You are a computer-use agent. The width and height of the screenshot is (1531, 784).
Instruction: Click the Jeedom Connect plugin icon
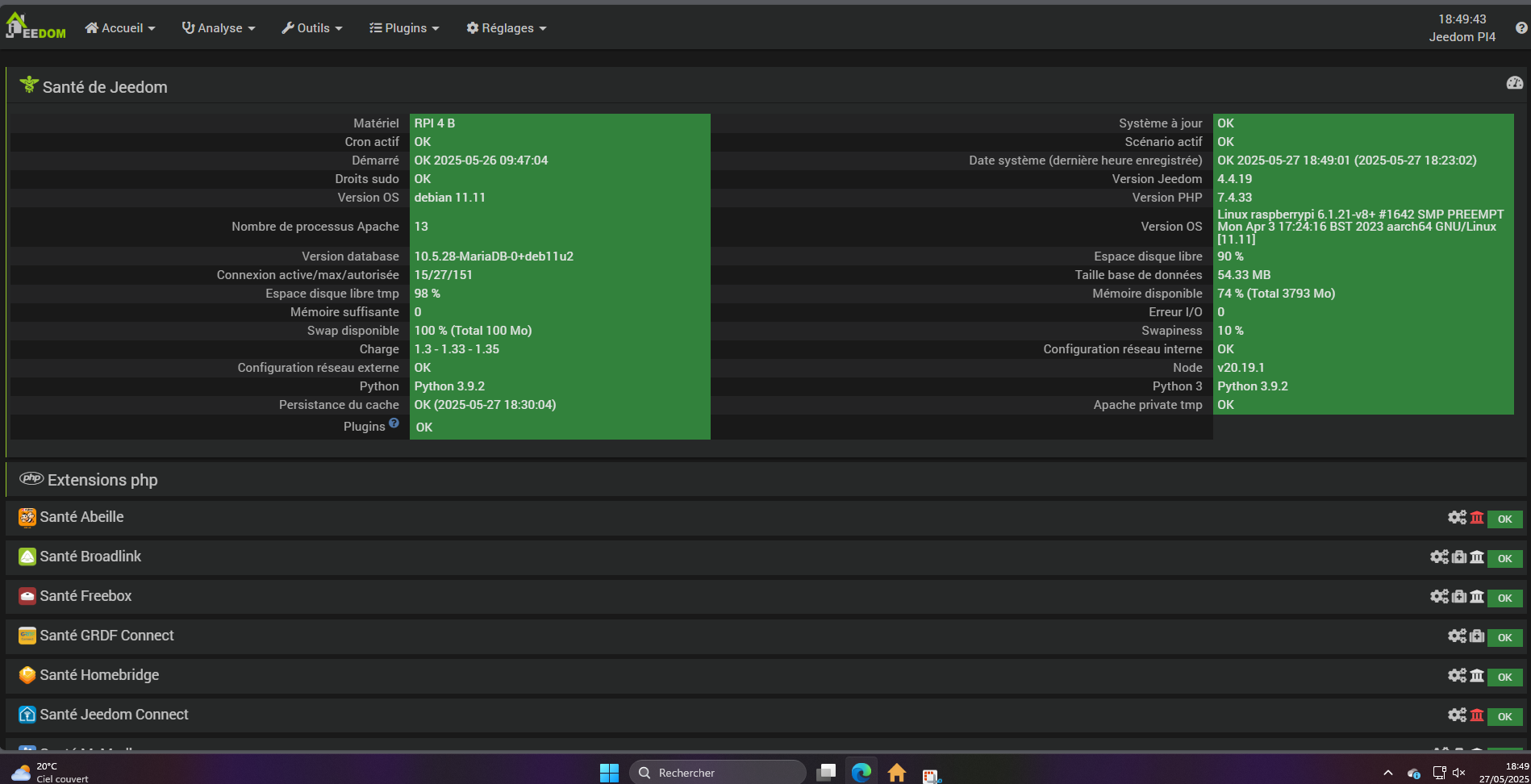click(x=27, y=715)
